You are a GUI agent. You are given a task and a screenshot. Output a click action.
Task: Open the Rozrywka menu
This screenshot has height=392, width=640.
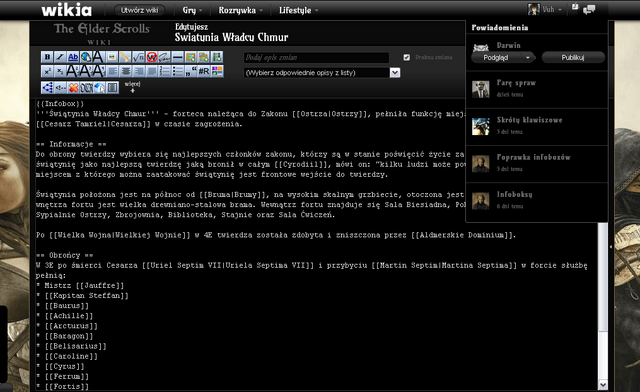240,10
